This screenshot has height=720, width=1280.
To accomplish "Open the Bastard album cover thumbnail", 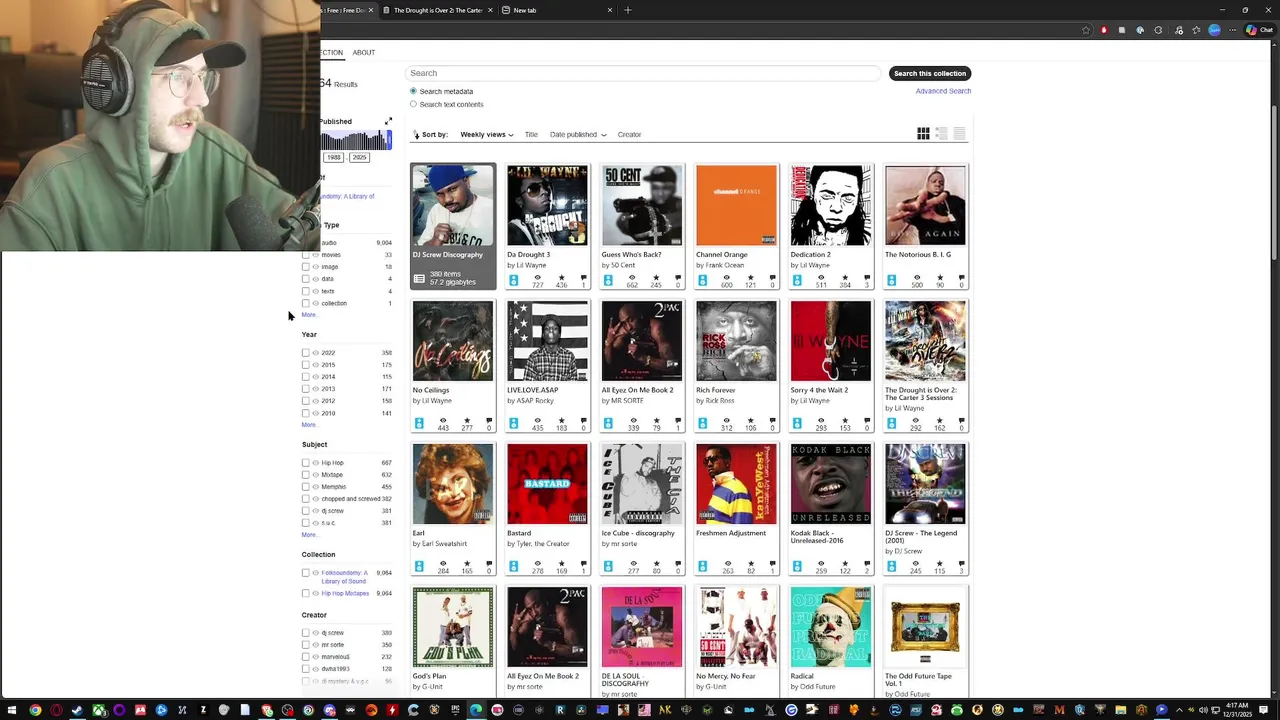I will click(x=547, y=484).
